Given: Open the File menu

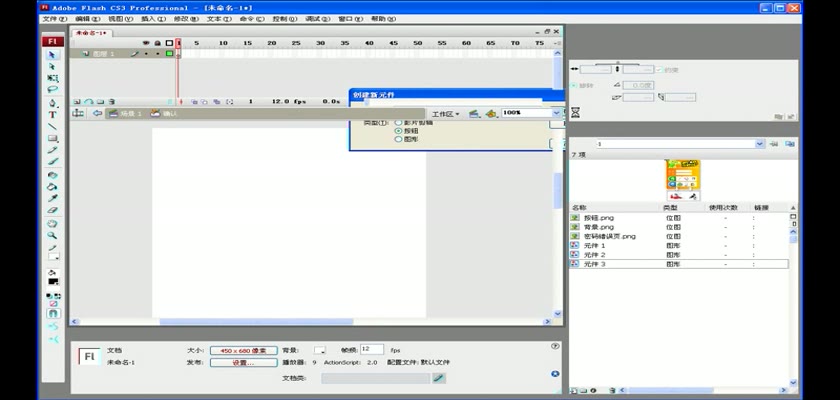Looking at the screenshot, I should click(55, 19).
